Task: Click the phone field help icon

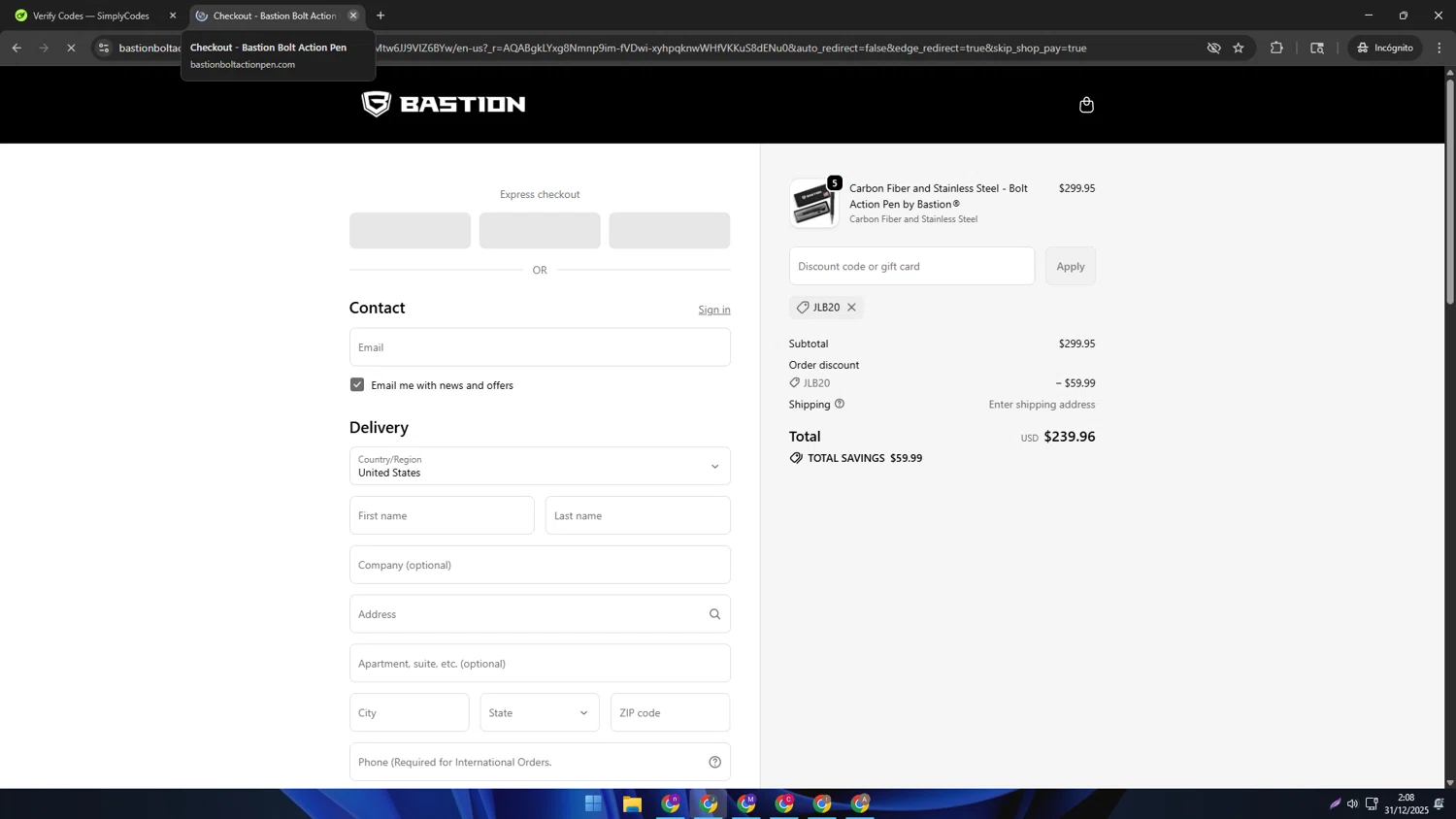Action: [714, 762]
